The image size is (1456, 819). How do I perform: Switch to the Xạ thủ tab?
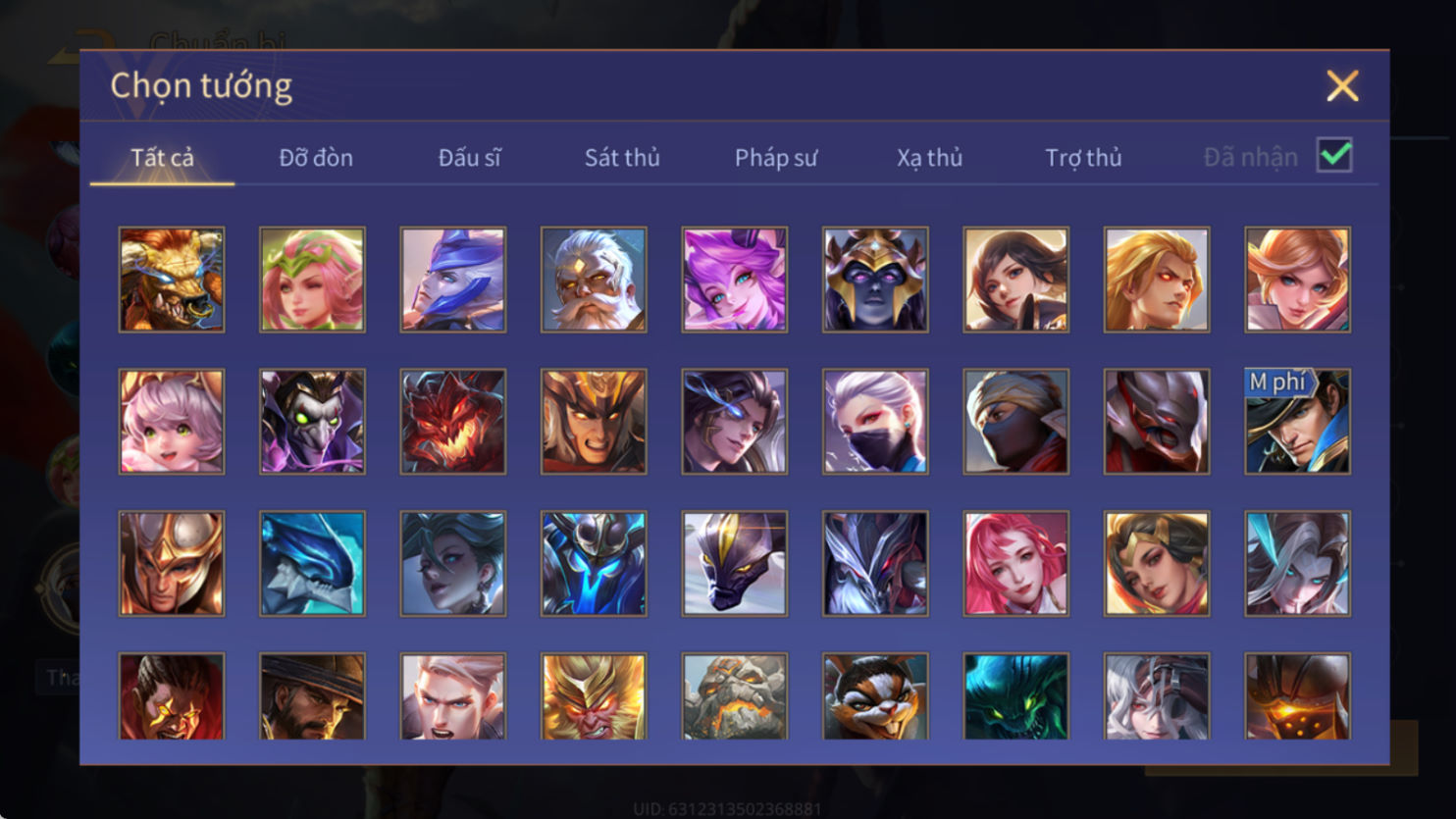(929, 158)
